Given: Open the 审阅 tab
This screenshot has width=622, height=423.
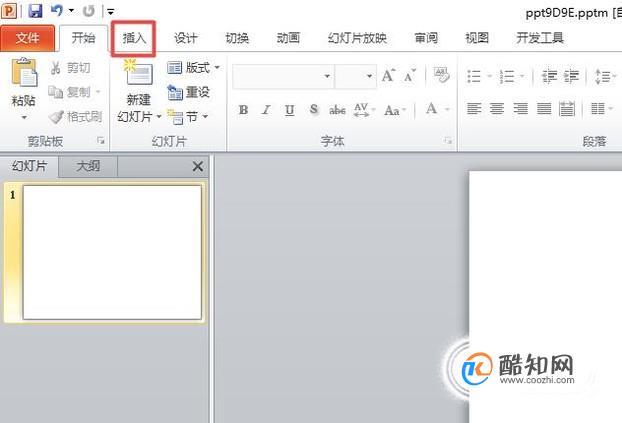Looking at the screenshot, I should (426, 38).
